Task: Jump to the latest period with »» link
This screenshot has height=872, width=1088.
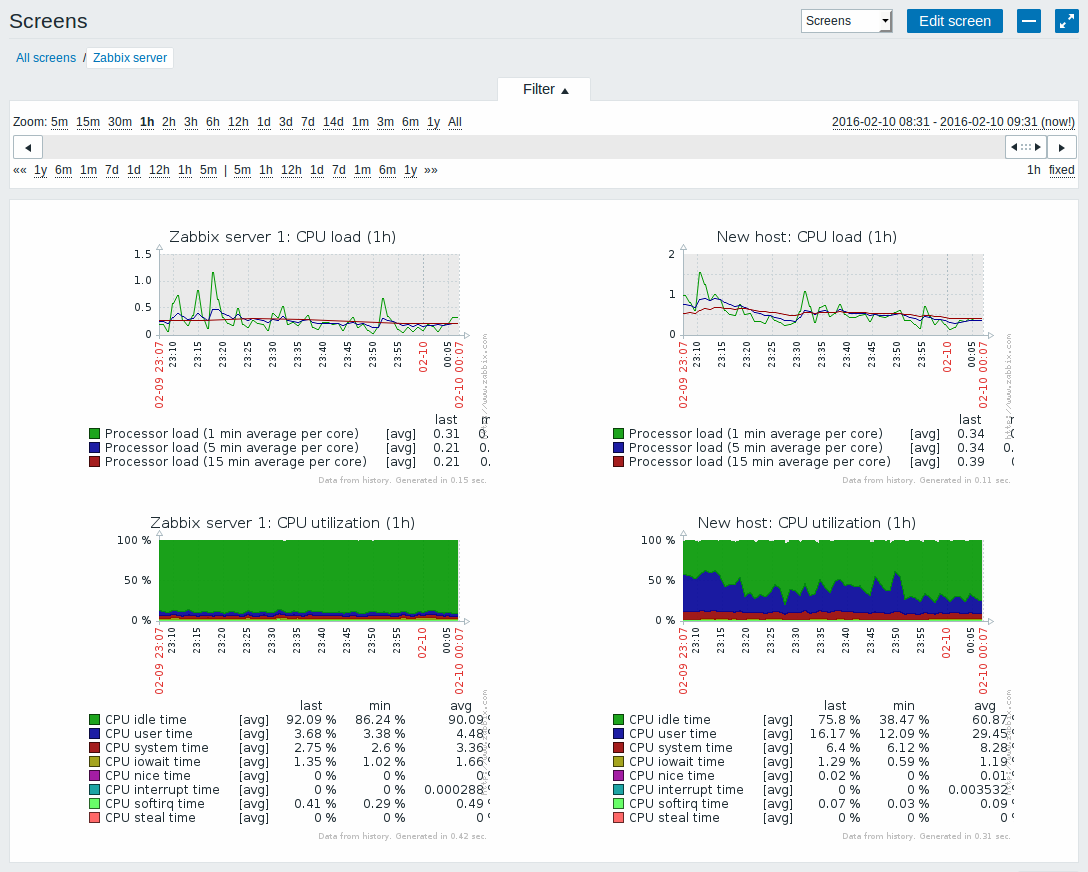Action: point(431,170)
